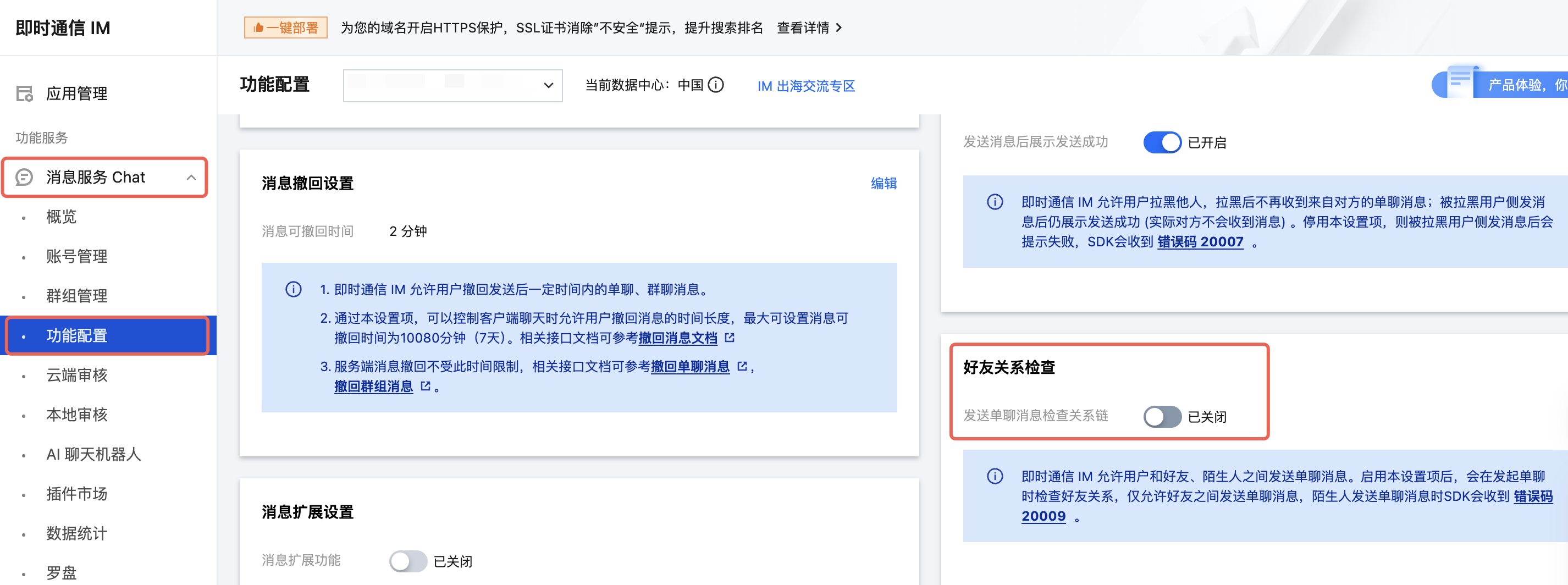Viewport: 1568px width, 585px height.
Task: Disable the 发送消息后展示发送成功 toggle
Action: pyautogui.click(x=1161, y=142)
